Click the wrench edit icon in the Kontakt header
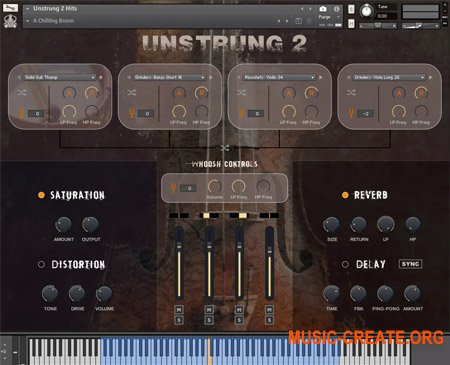The width and height of the screenshot is (450, 365). (10, 8)
